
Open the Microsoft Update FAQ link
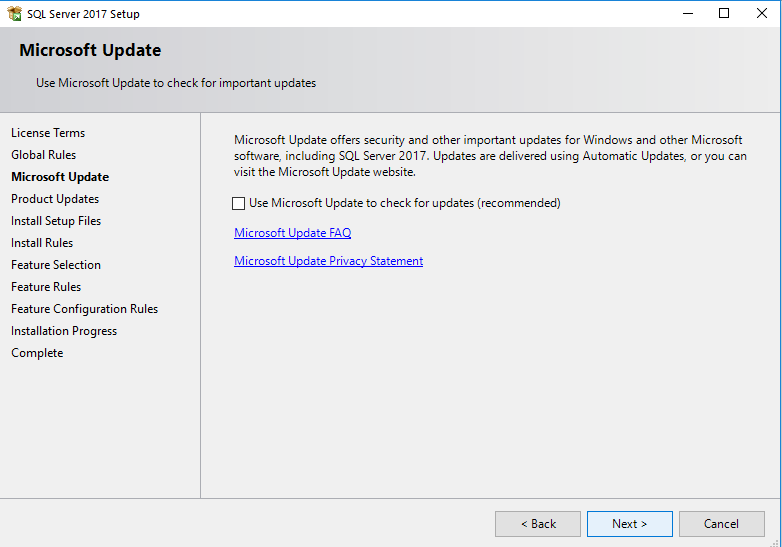click(292, 233)
